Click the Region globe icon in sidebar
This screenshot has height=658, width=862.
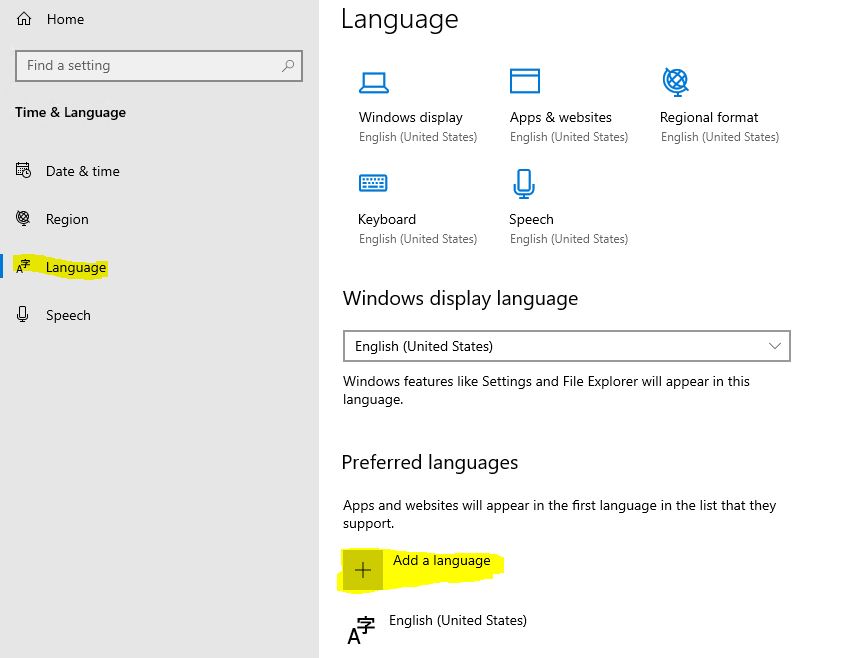(x=23, y=218)
